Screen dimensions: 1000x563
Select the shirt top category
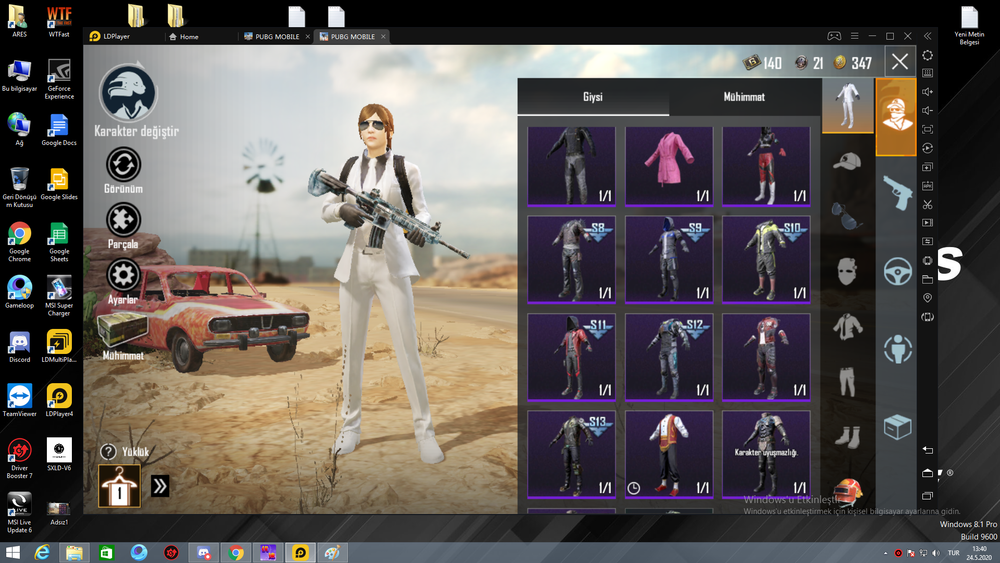pos(848,326)
